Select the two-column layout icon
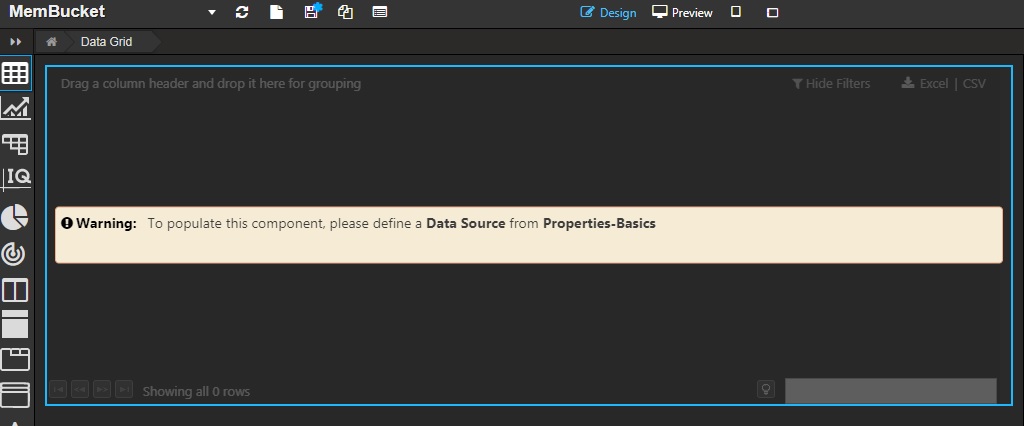The image size is (1024, 426). pyautogui.click(x=15, y=290)
